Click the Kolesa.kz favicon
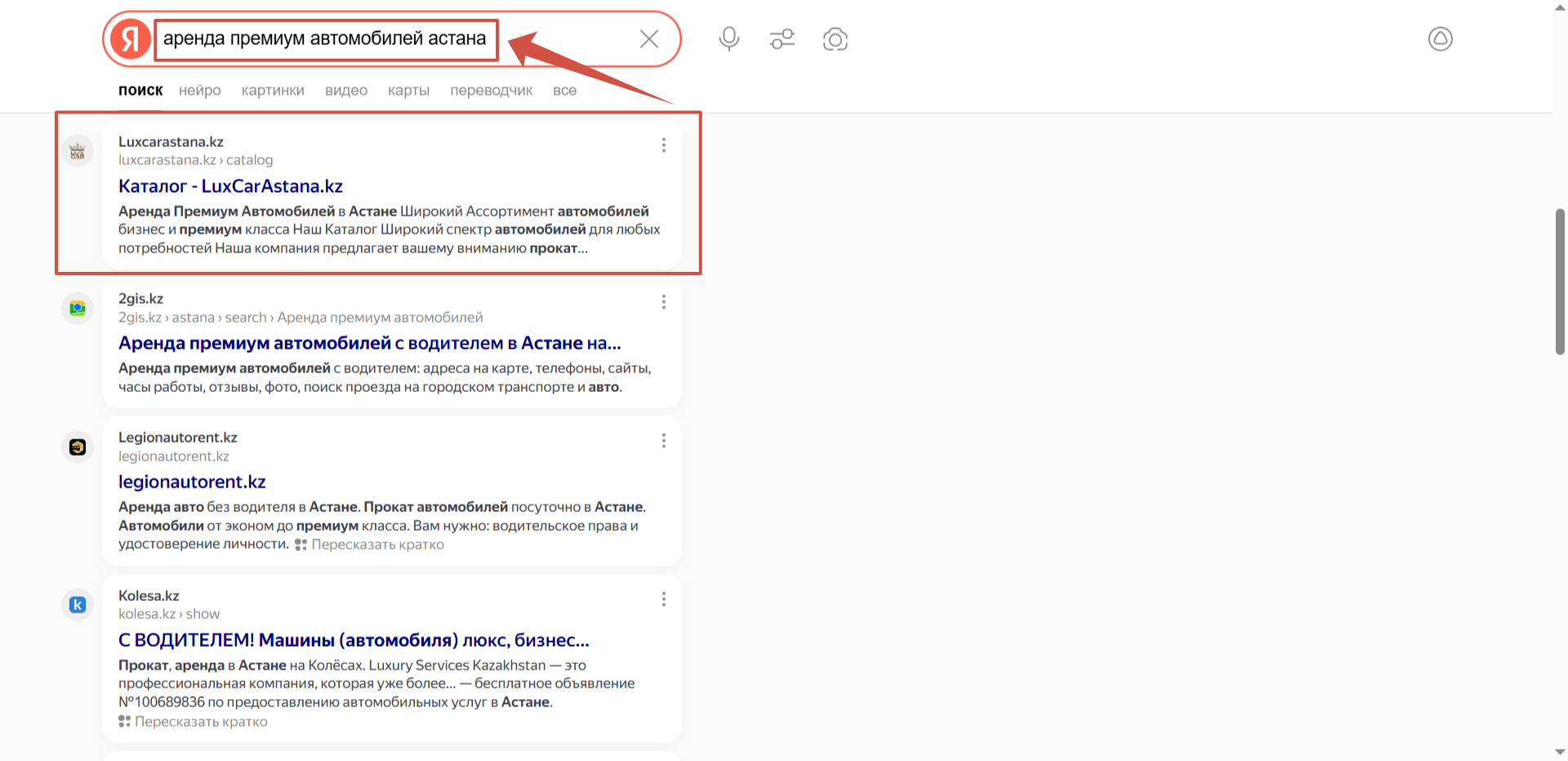Screen dimensions: 1568x761 (x=78, y=605)
